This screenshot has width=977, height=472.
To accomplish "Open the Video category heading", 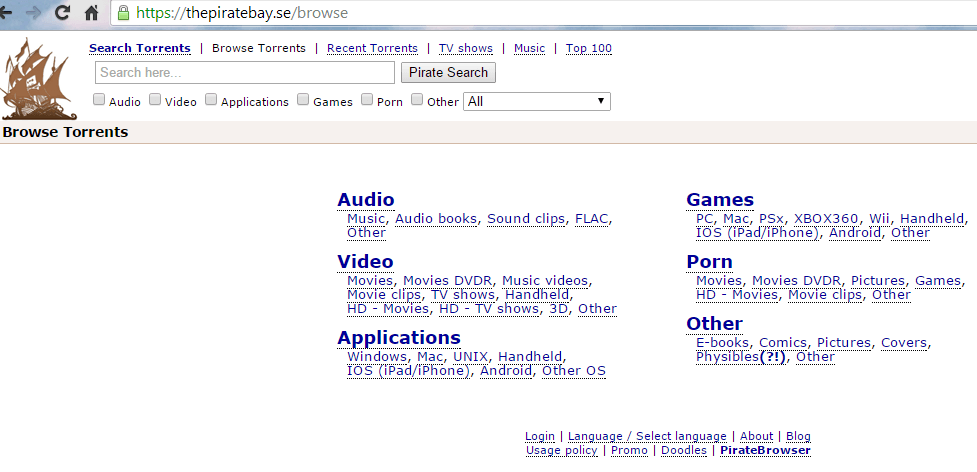I will 365,262.
